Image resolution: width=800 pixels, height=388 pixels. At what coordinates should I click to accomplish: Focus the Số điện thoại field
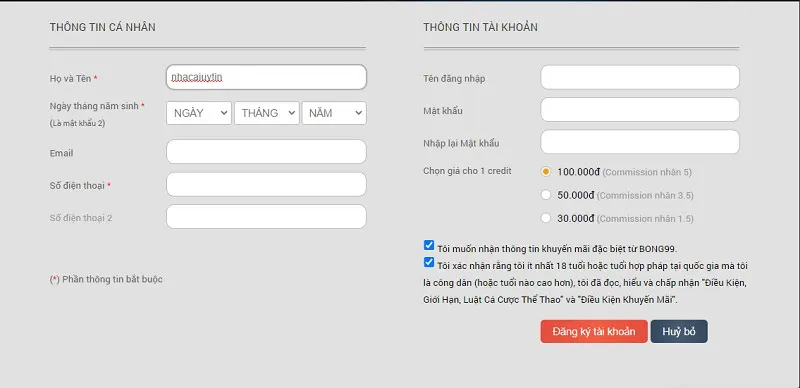click(266, 184)
